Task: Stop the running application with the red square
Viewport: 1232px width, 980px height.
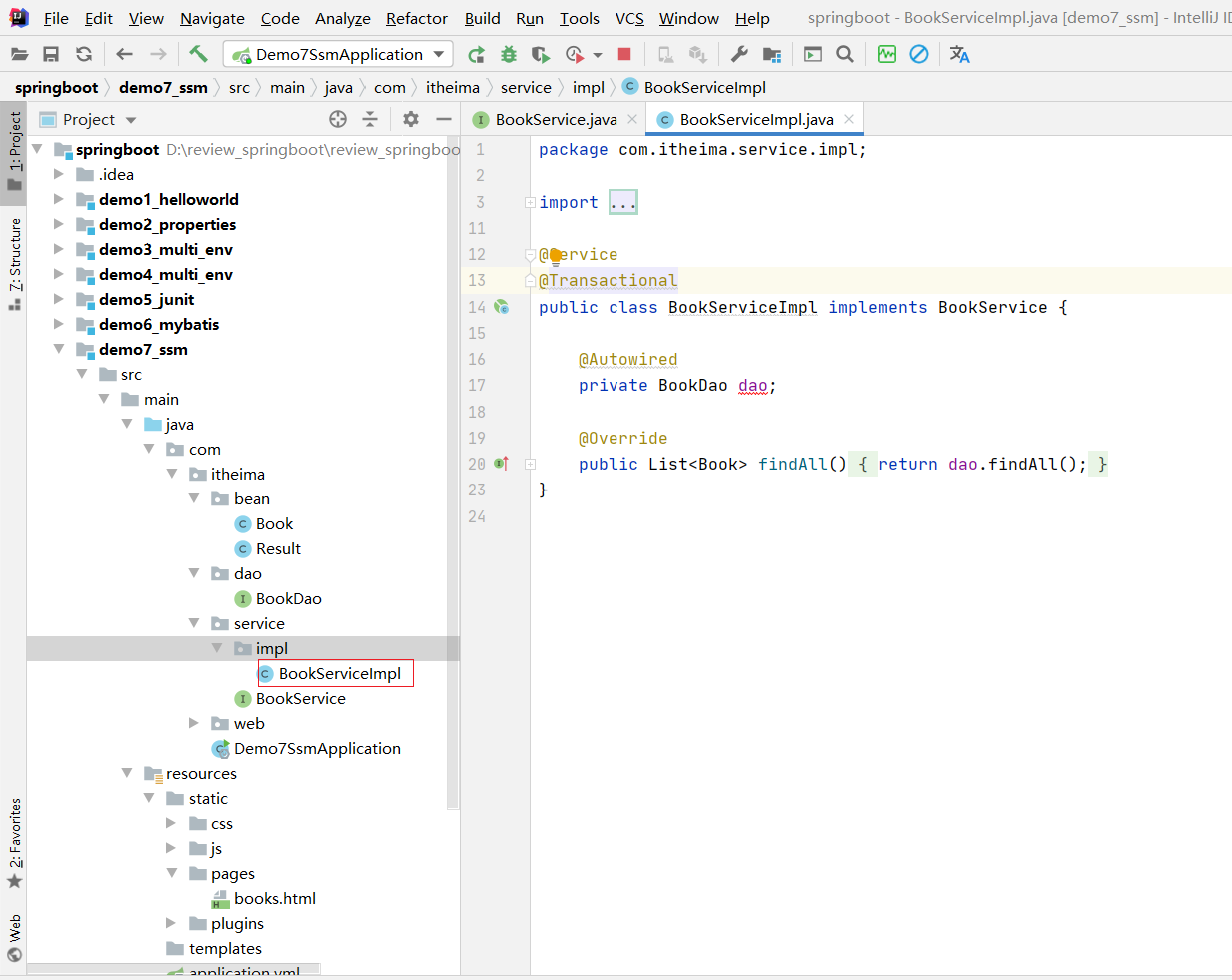Action: point(624,54)
